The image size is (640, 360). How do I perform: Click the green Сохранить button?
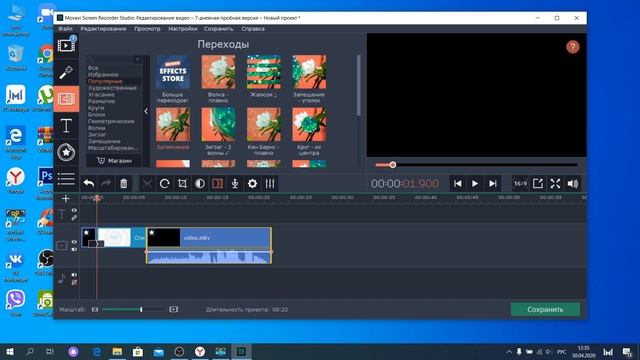(x=545, y=309)
